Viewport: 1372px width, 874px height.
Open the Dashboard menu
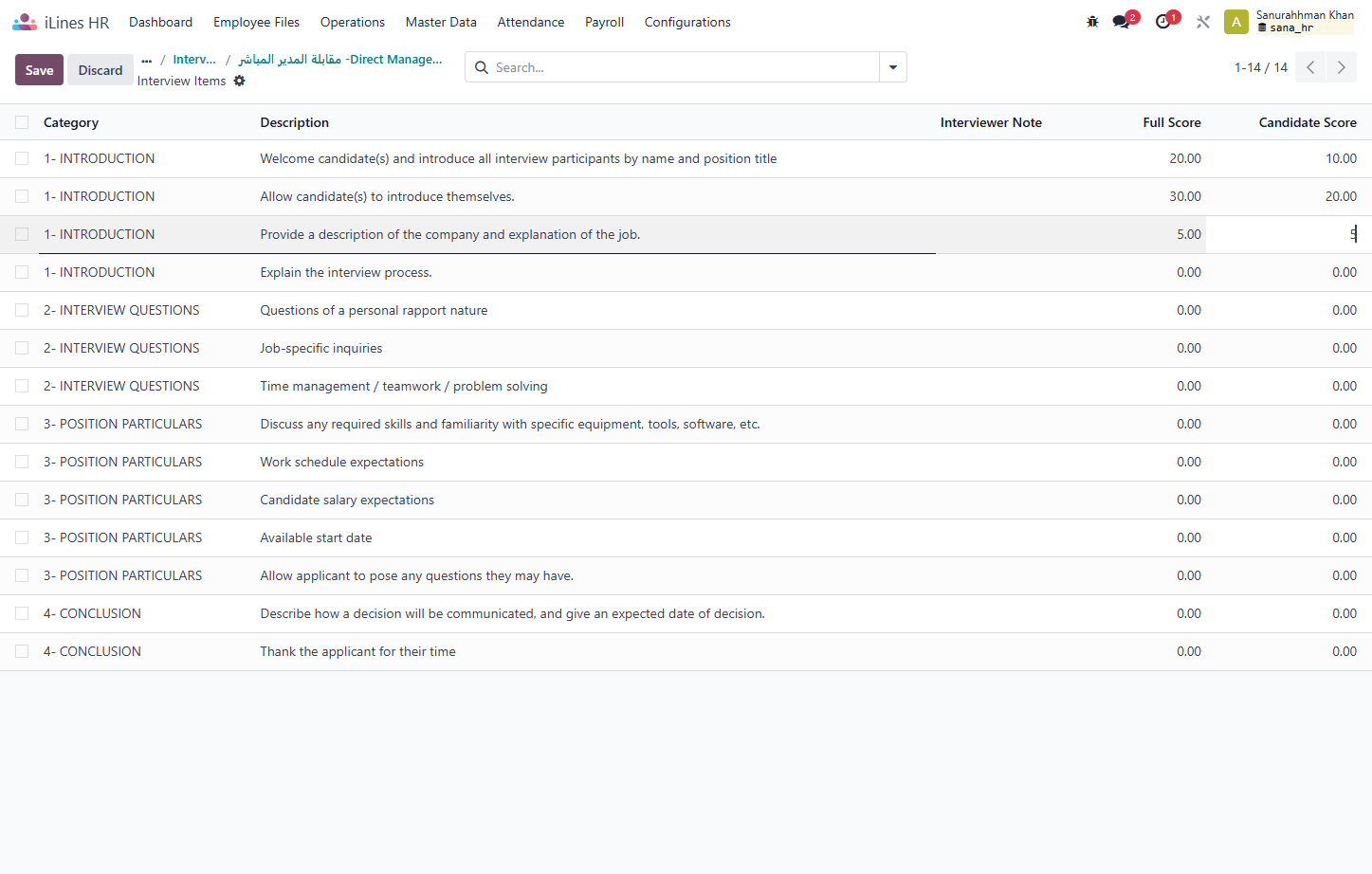click(x=160, y=22)
